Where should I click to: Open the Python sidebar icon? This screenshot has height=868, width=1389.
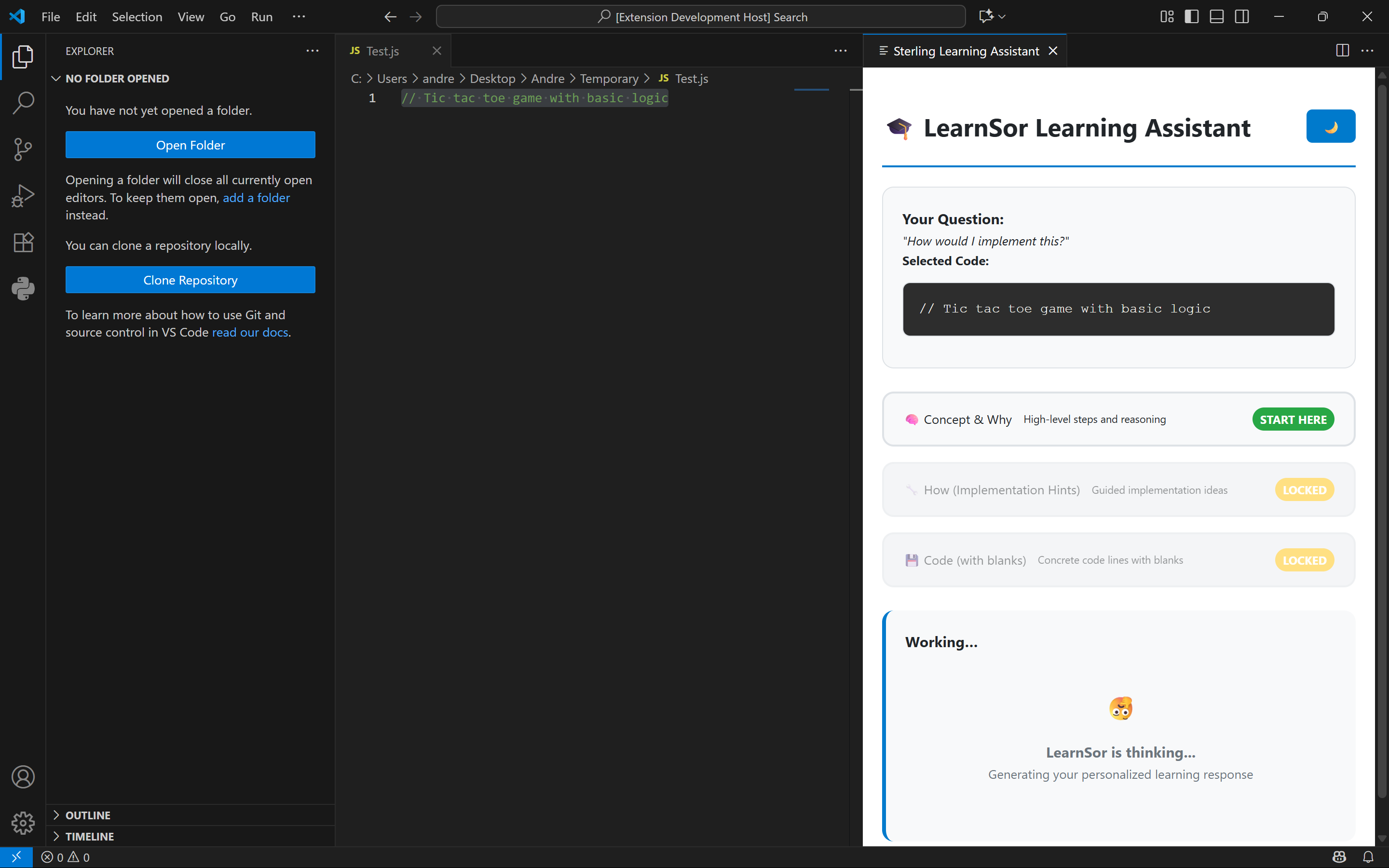(23, 288)
